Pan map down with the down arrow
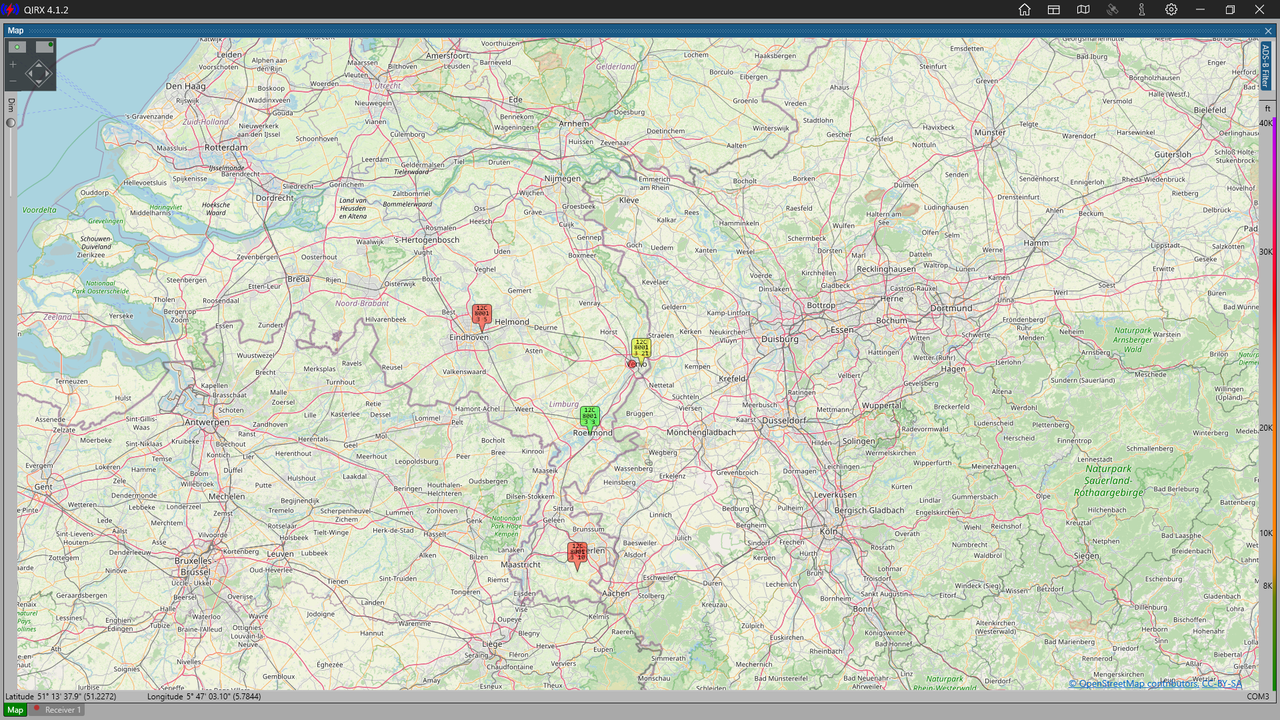 tap(38, 83)
